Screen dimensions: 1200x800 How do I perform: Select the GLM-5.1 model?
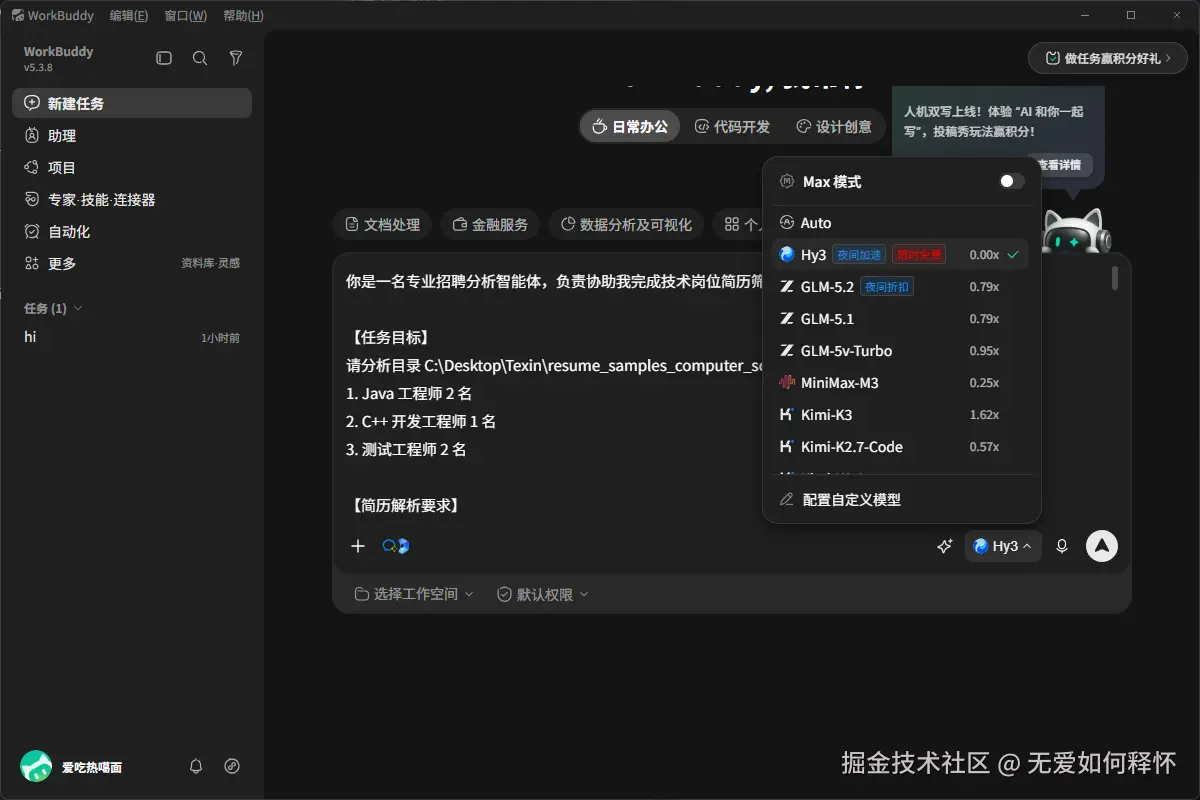pos(902,319)
